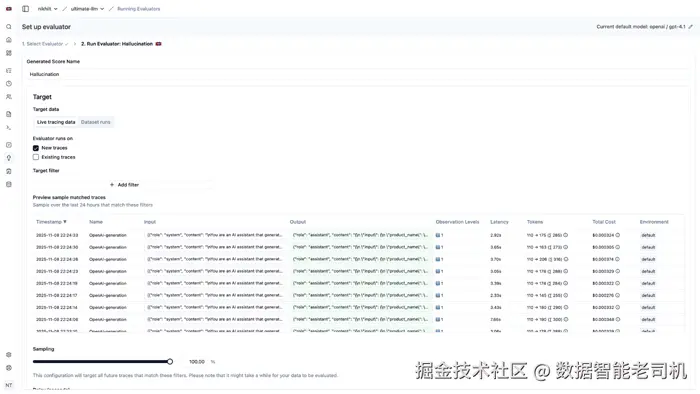Toggle the sidebar panel icon
Viewport: 700px width, 394px height.
(25, 8)
